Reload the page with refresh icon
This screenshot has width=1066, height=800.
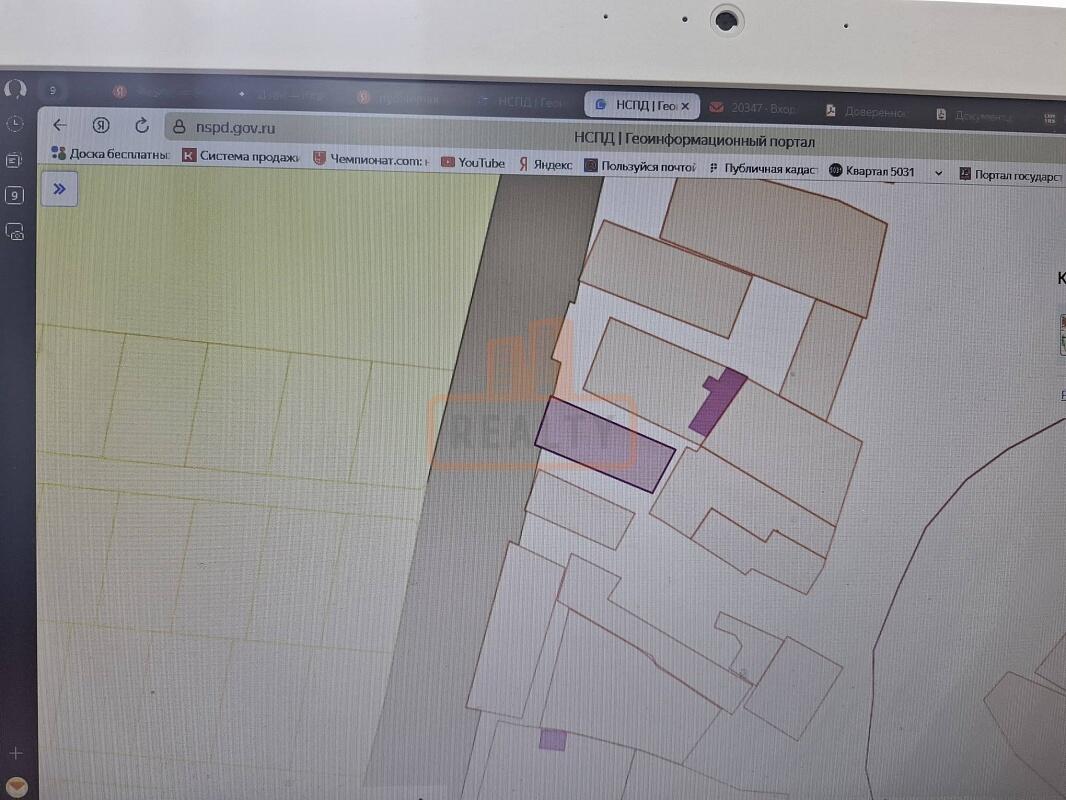[142, 125]
